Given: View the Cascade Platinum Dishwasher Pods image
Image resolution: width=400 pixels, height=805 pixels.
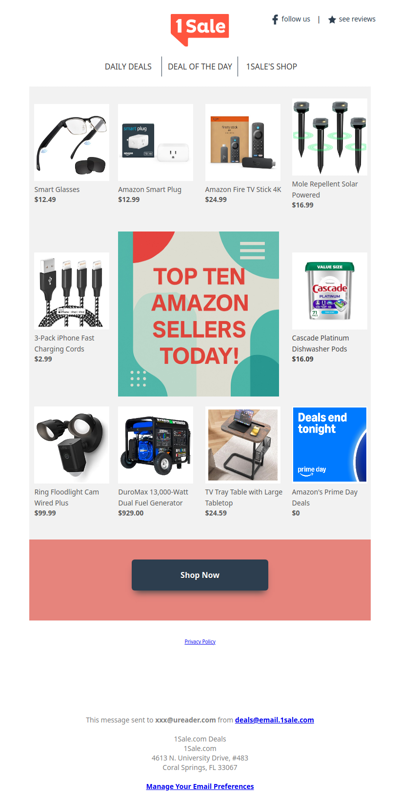Looking at the screenshot, I should [x=330, y=291].
